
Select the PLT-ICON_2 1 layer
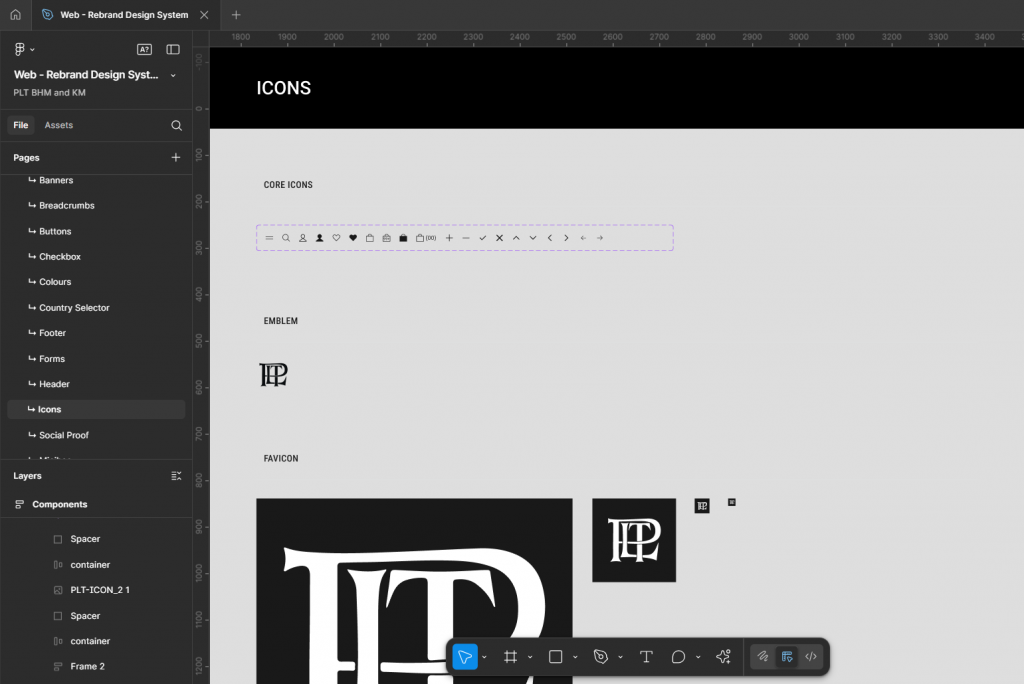pyautogui.click(x=99, y=590)
